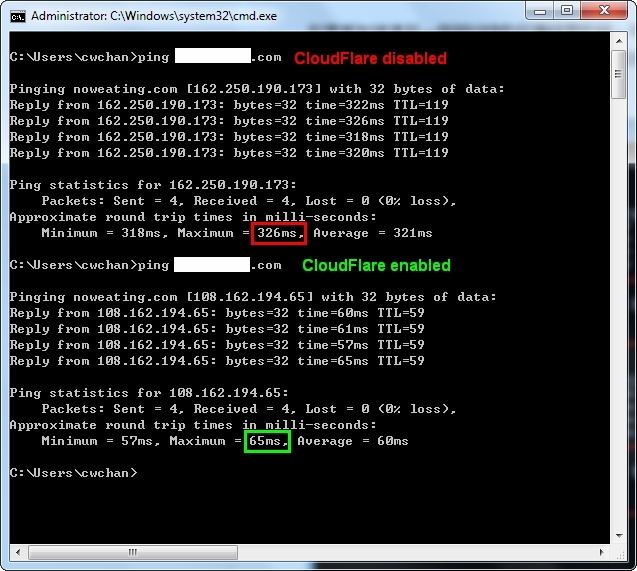Click the vertical scrollbar thumb
The image size is (637, 571).
619,74
